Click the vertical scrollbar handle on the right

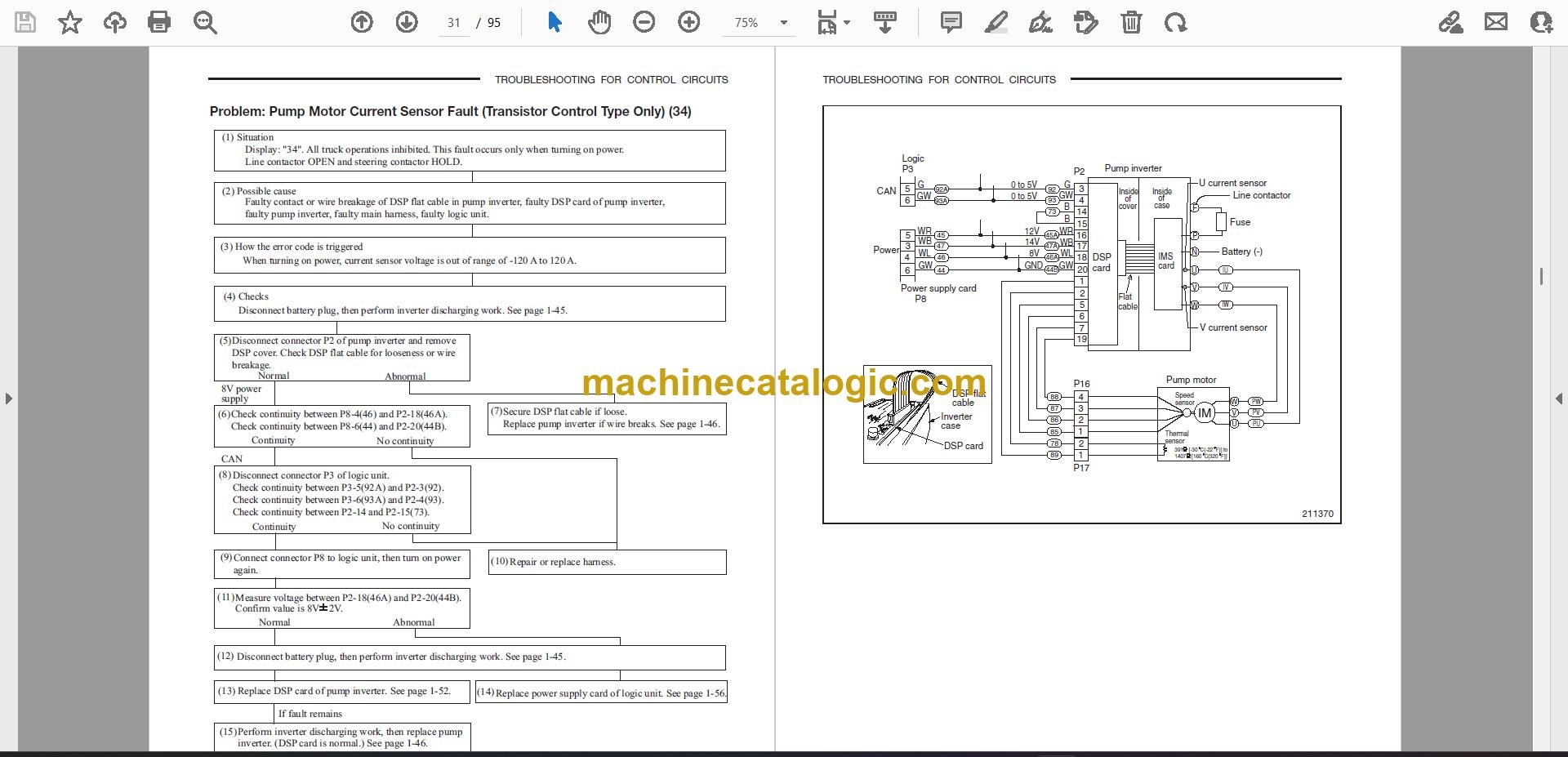tap(1541, 276)
